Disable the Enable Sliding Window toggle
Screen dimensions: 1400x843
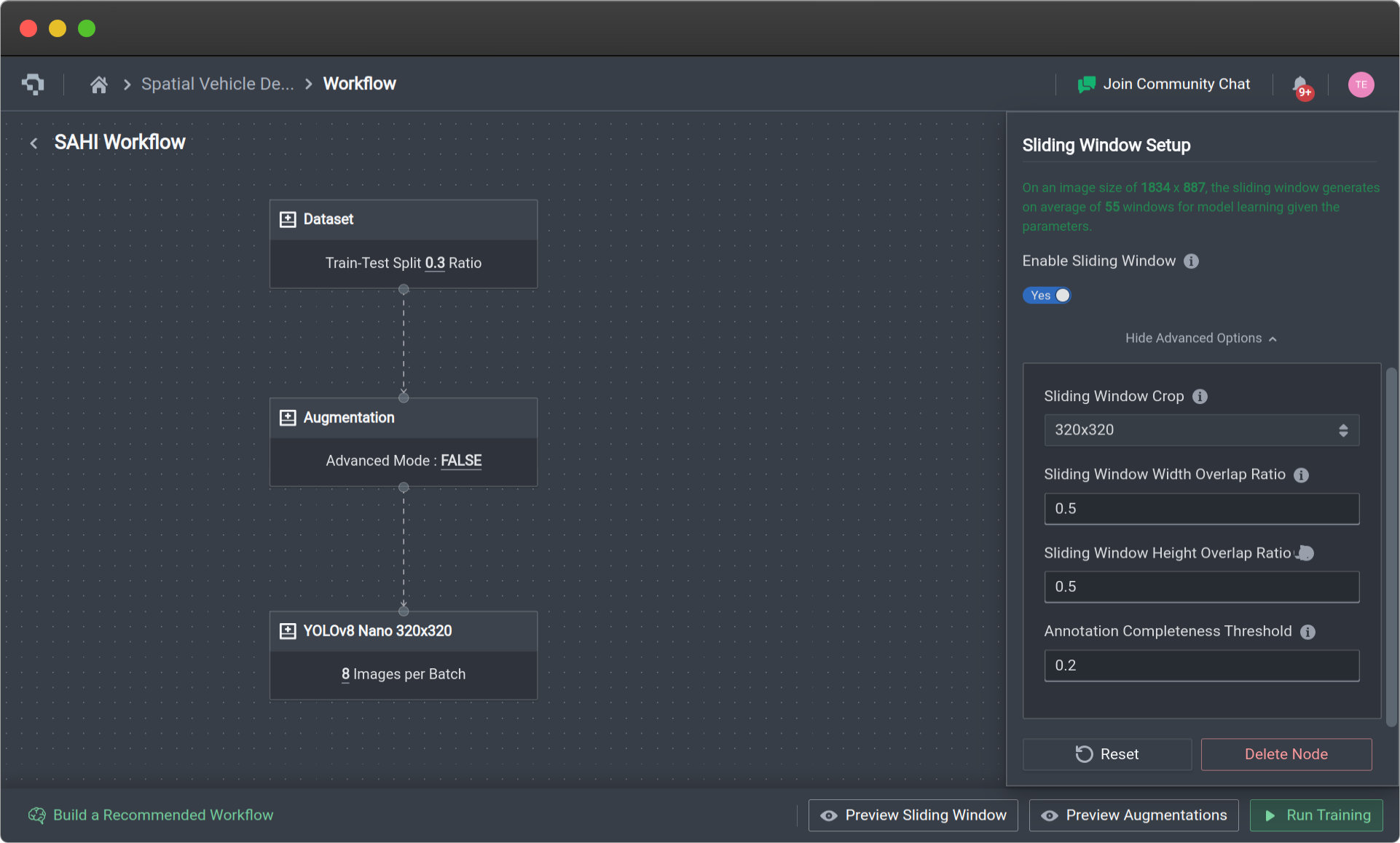(1047, 295)
